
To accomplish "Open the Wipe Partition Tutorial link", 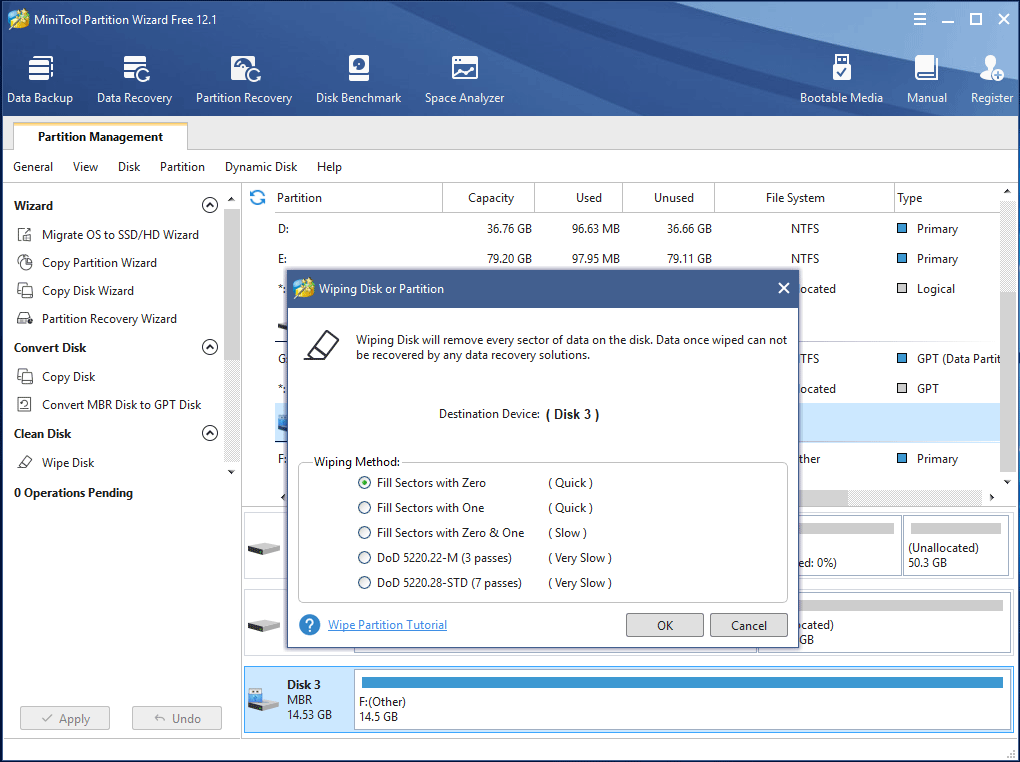I will [387, 625].
